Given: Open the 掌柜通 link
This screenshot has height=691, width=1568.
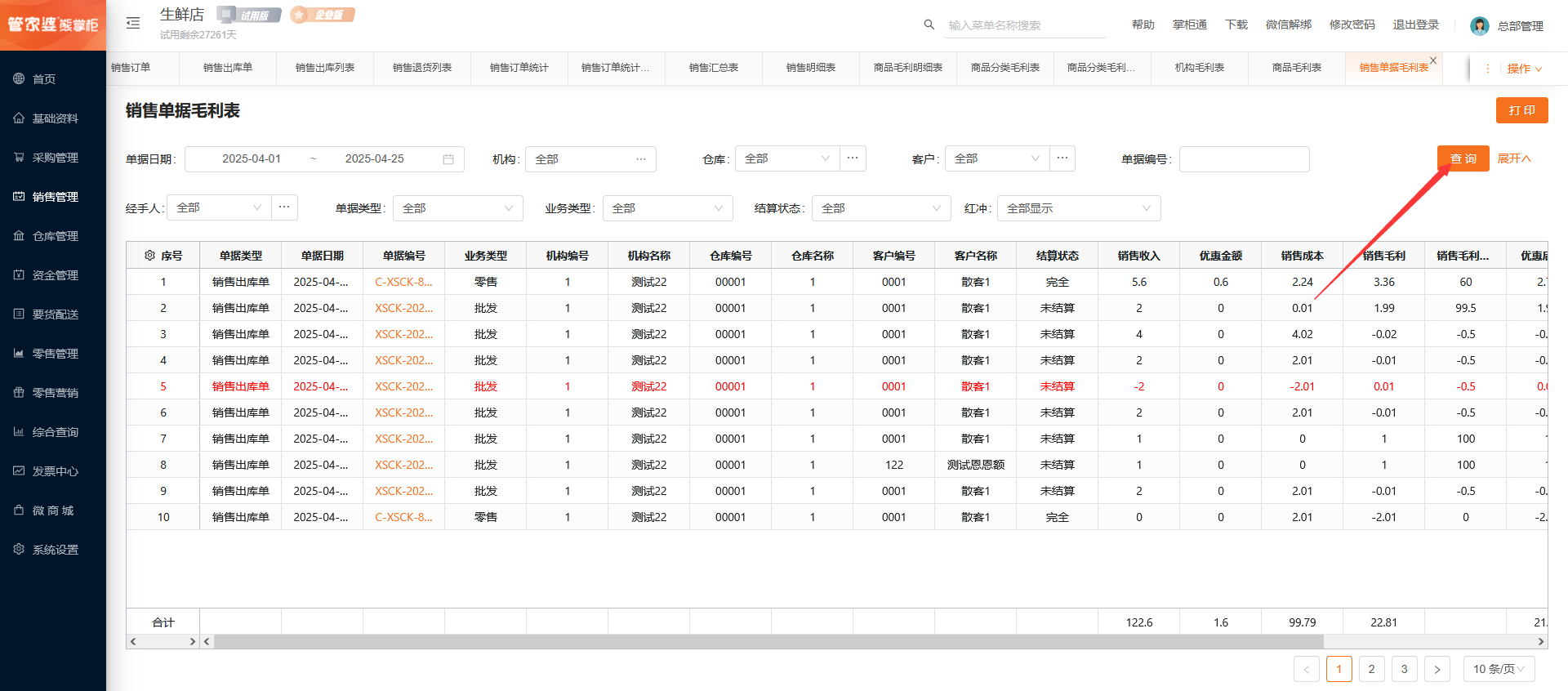Looking at the screenshot, I should [x=1190, y=25].
